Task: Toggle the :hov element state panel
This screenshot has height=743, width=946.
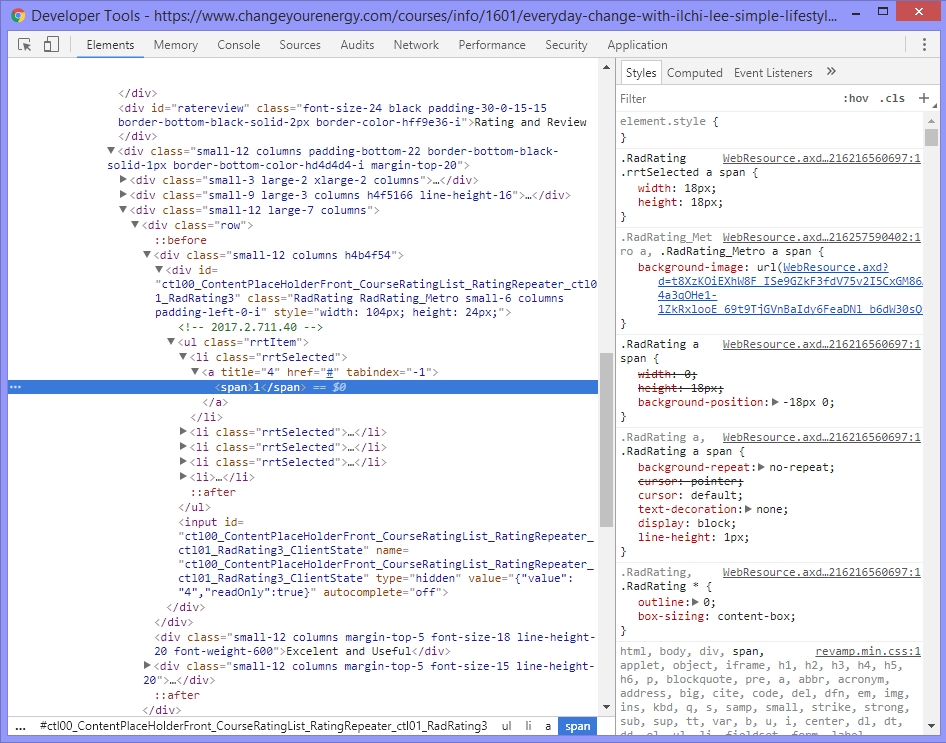Action: coord(855,99)
